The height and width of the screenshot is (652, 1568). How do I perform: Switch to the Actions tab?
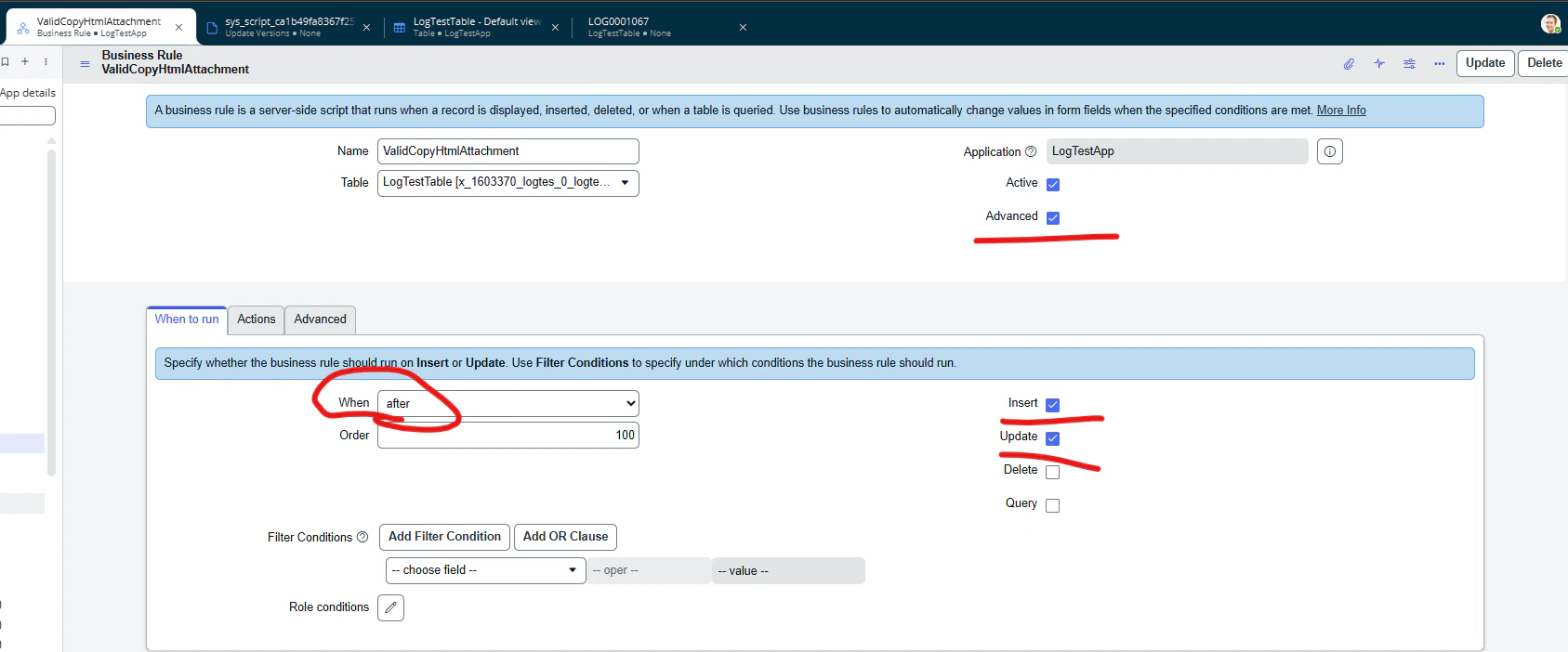[256, 319]
